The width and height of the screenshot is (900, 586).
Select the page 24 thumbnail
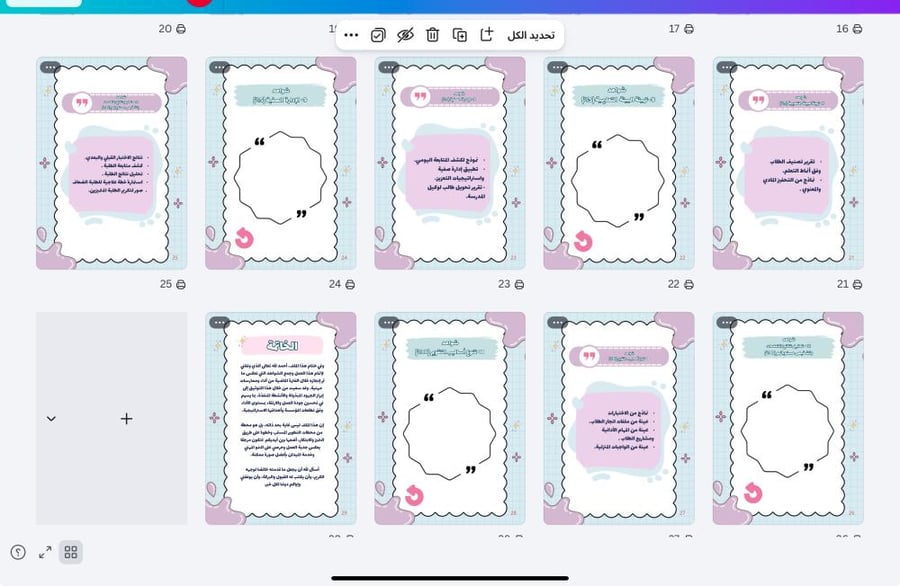[x=281, y=163]
